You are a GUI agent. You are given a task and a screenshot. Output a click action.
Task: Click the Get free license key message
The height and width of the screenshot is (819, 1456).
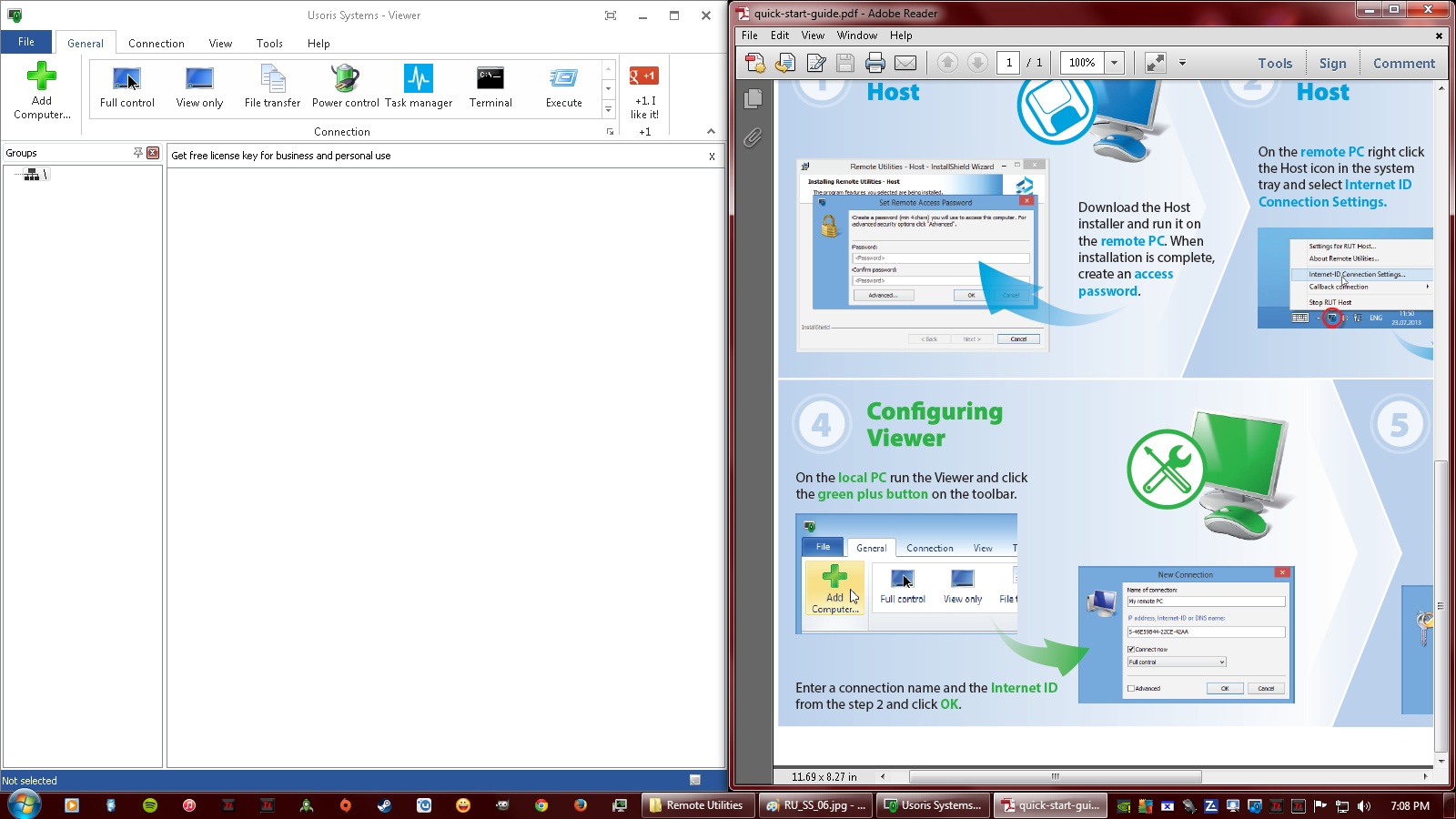281,156
